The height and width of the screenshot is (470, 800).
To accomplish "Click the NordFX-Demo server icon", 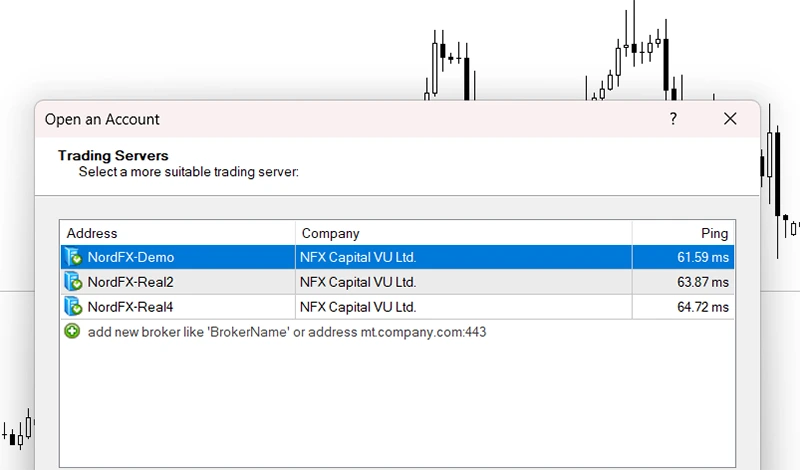I will (x=72, y=257).
